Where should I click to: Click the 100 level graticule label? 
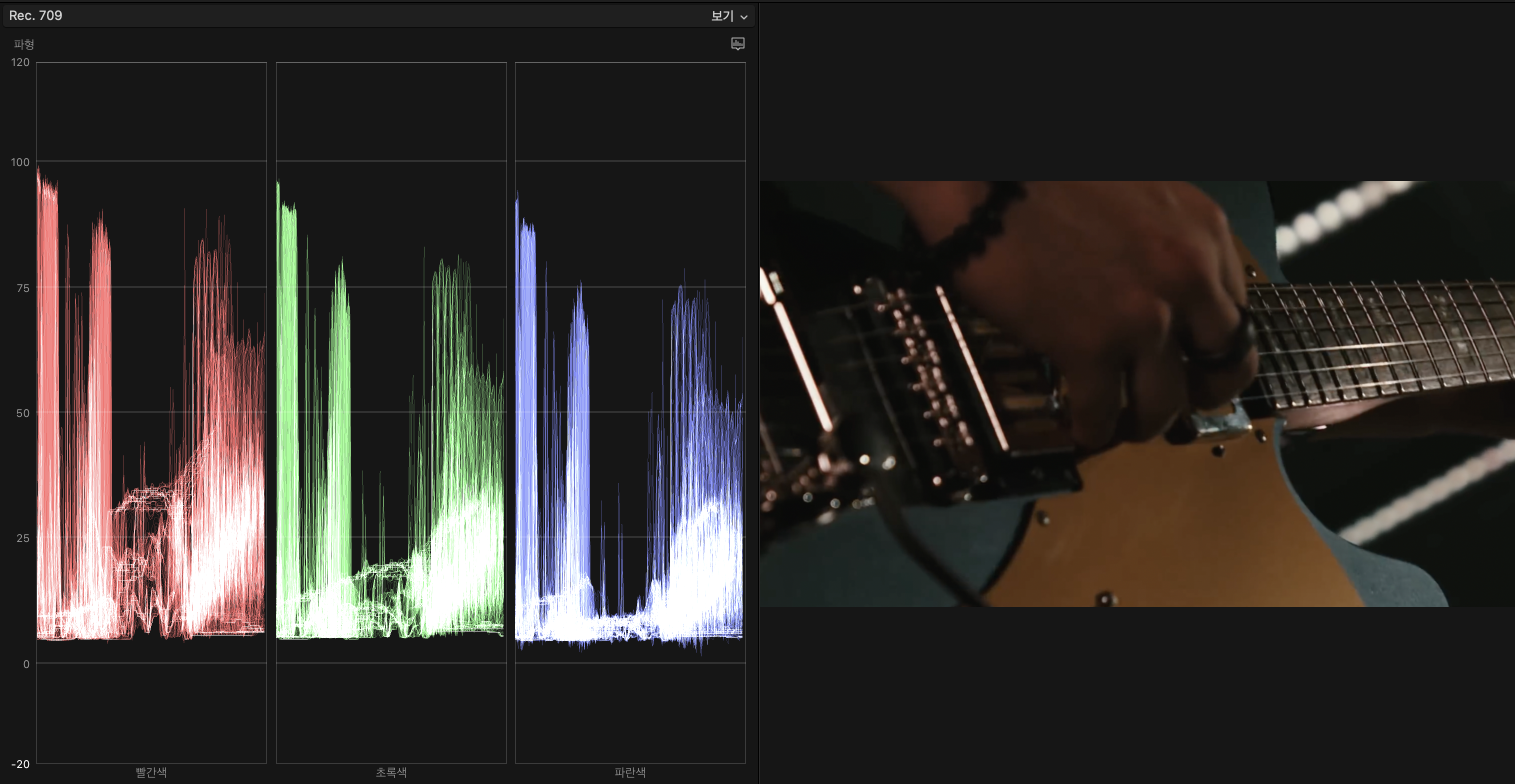point(20,161)
